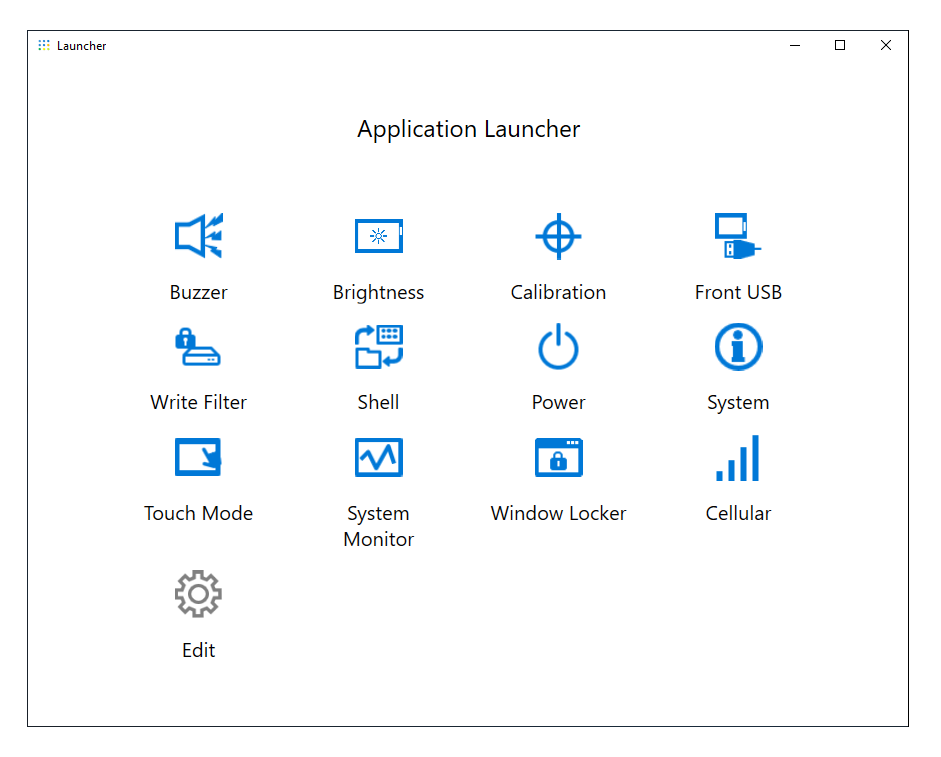Image resolution: width=941 pixels, height=757 pixels.
Task: Click the Launcher title bar app icon
Action: (x=44, y=45)
